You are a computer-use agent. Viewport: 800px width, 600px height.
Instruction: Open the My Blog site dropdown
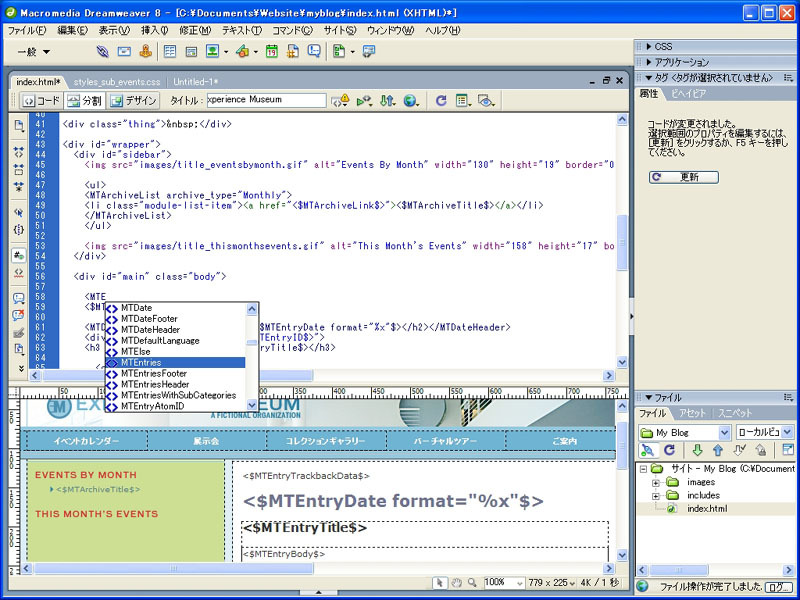tap(724, 433)
